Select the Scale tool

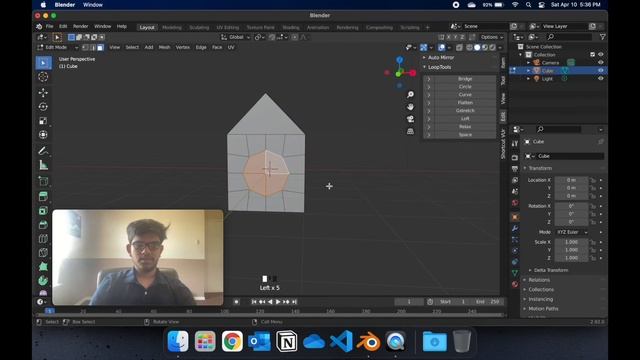pyautogui.click(x=43, y=121)
